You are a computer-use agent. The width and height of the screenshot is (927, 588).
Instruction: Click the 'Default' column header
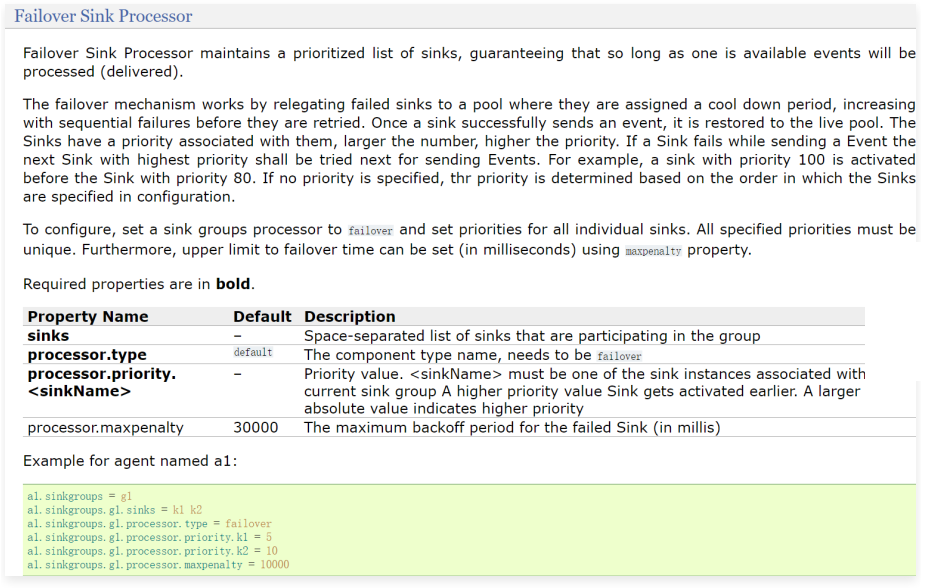(x=262, y=316)
